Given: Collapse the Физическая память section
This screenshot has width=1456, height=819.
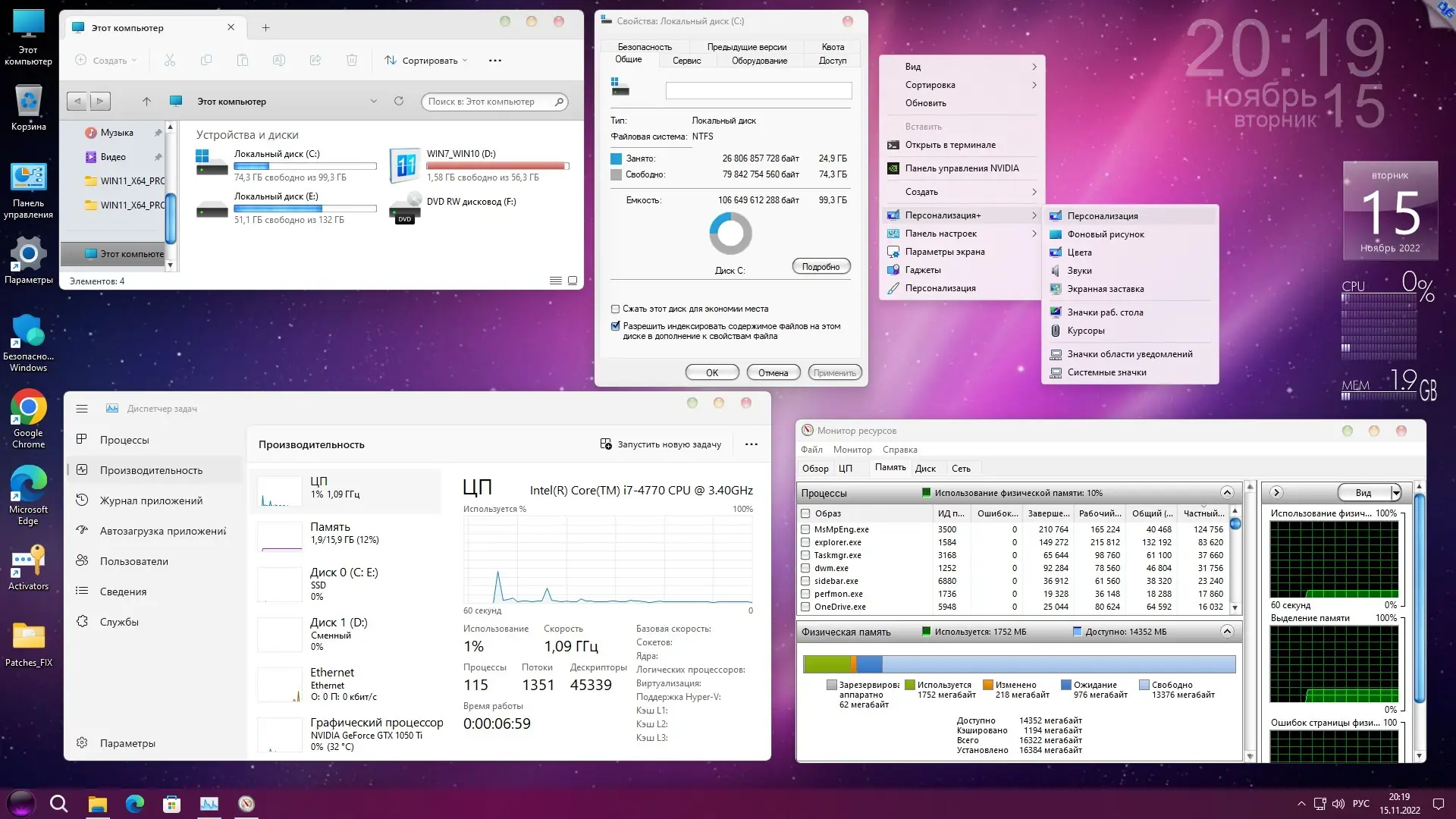Looking at the screenshot, I should coord(1226,630).
